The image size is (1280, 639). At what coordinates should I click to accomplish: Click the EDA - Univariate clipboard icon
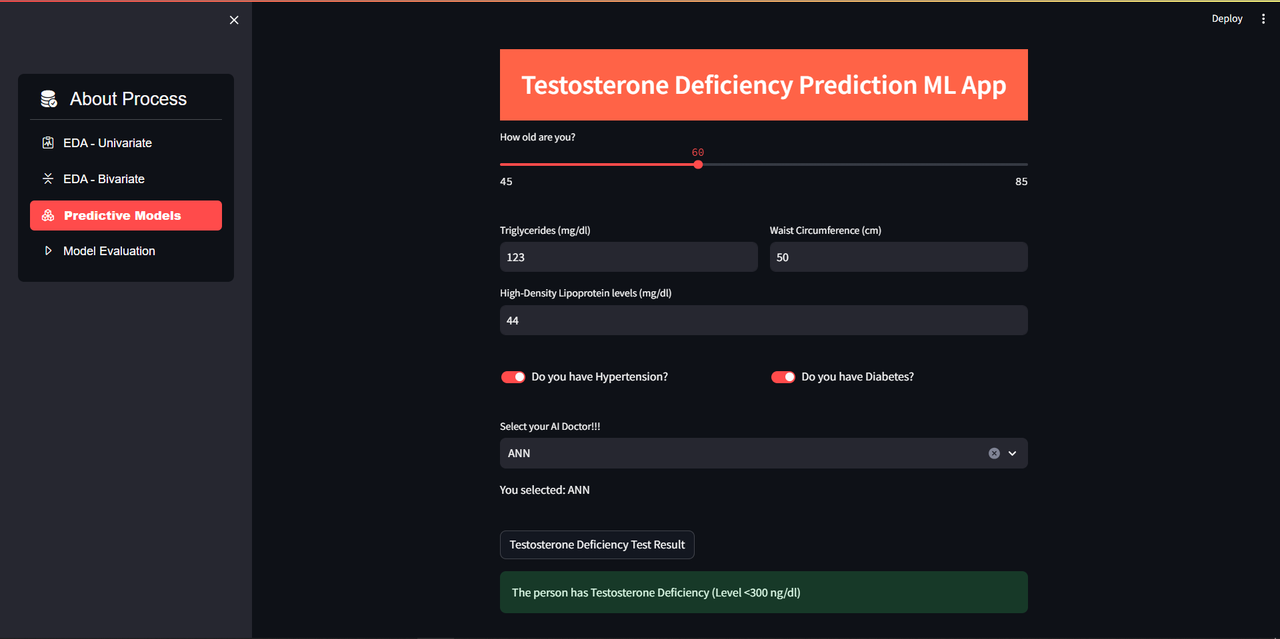(47, 143)
